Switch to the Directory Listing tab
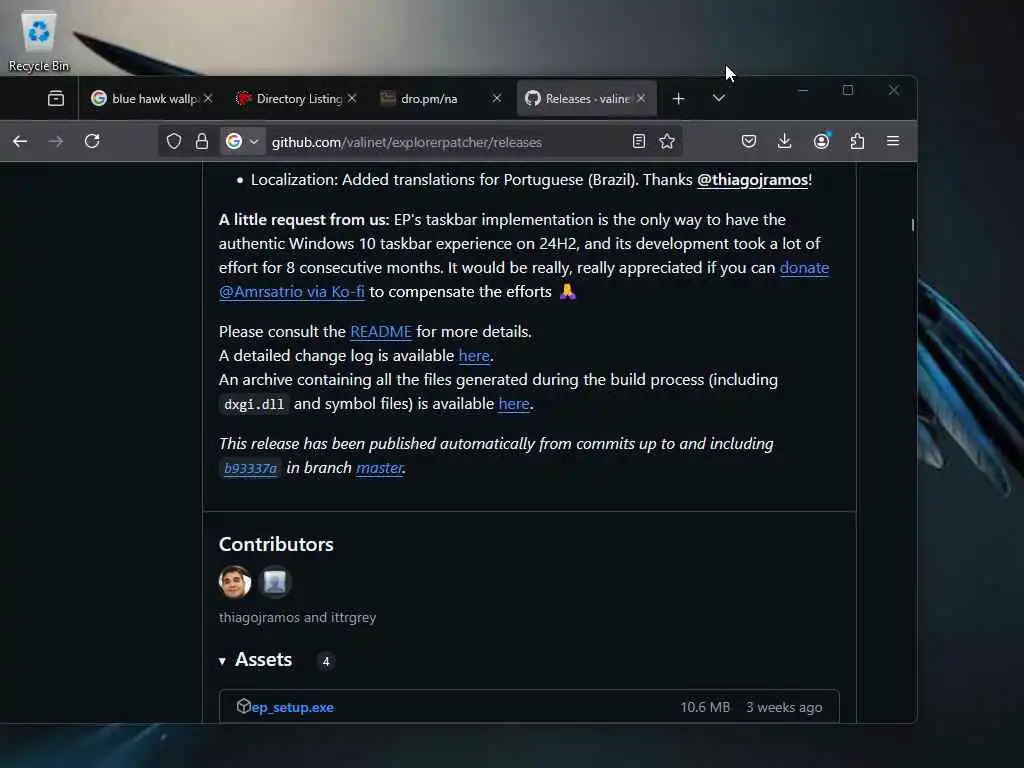Viewport: 1024px width, 768px height. [x=291, y=99]
